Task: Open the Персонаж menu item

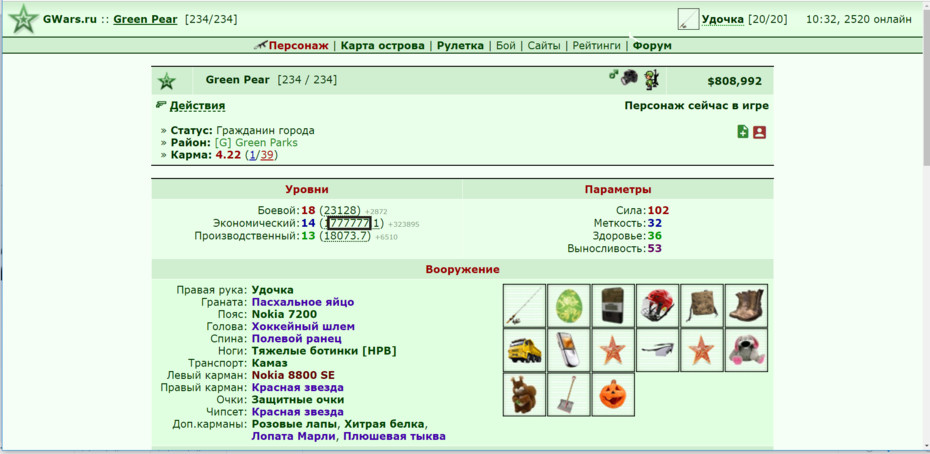Action: [x=298, y=46]
